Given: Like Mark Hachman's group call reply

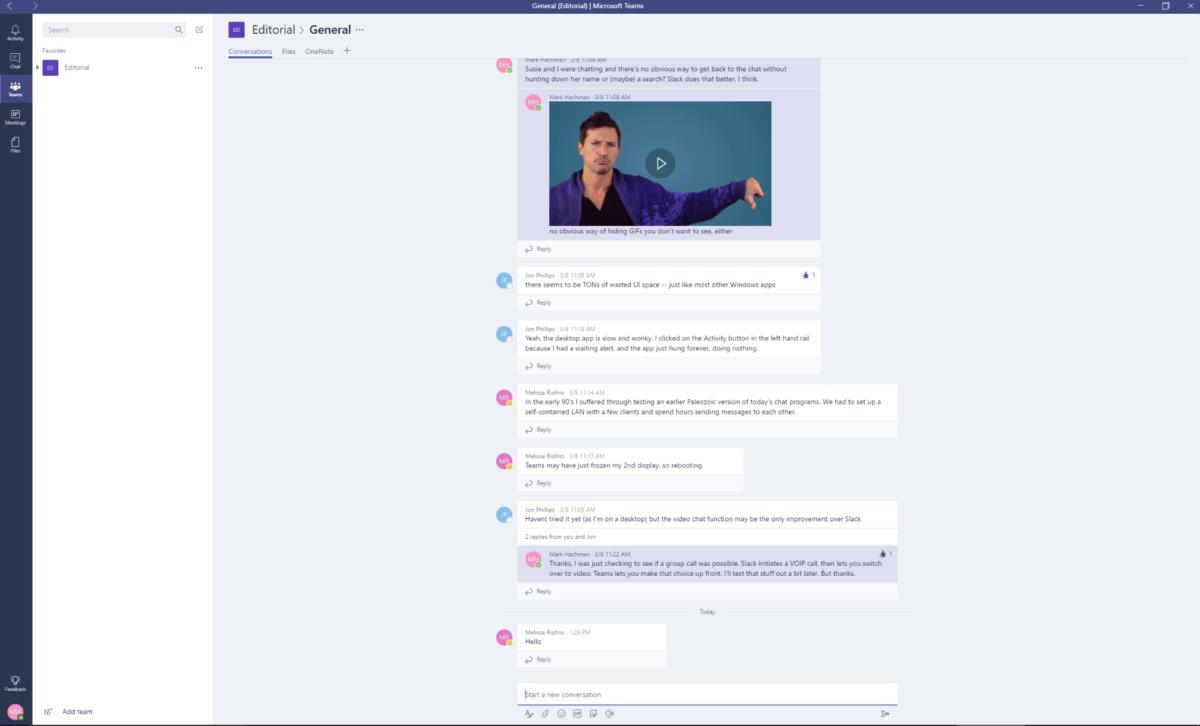Looking at the screenshot, I should (883, 553).
